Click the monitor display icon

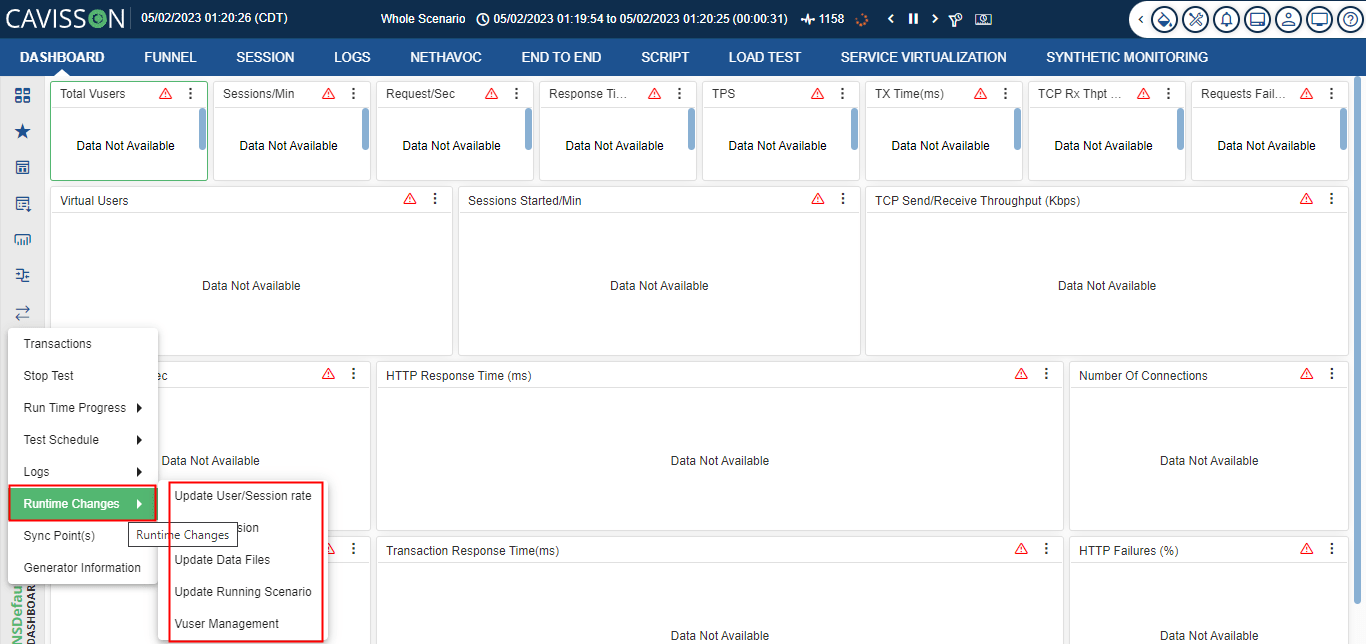(x=1319, y=19)
